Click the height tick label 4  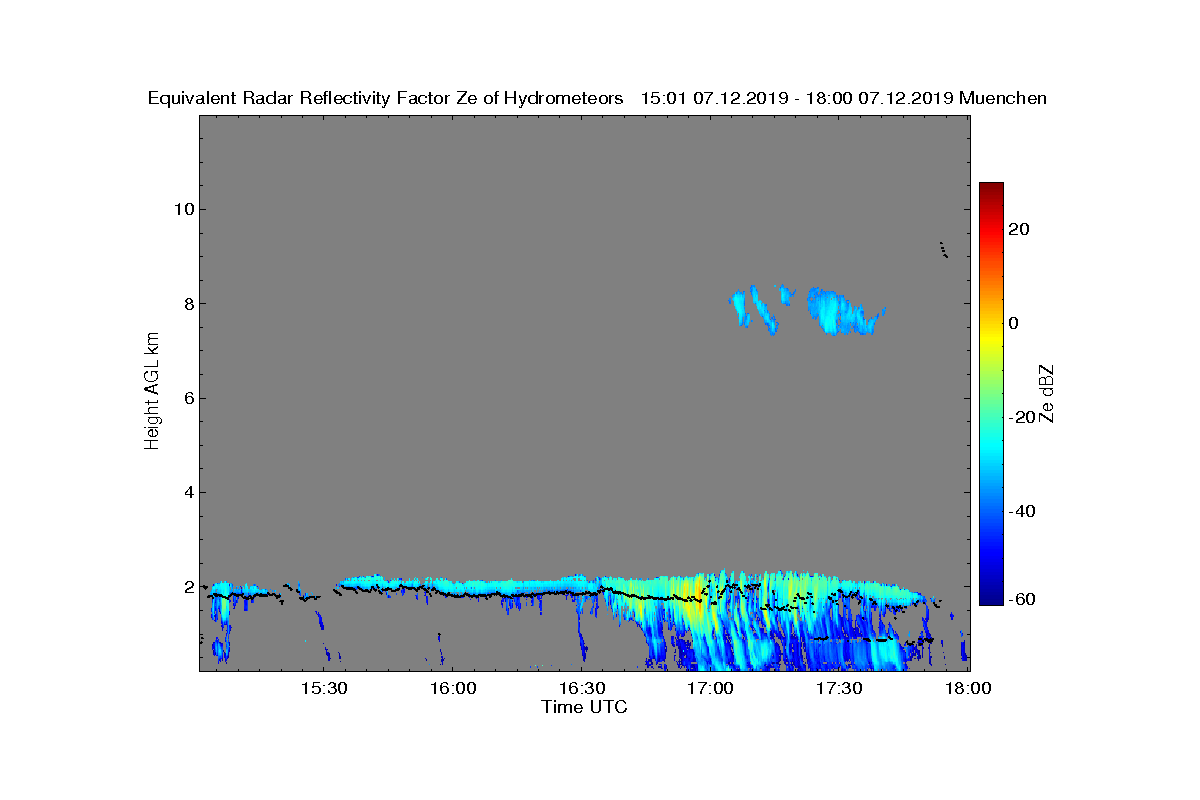187,492
